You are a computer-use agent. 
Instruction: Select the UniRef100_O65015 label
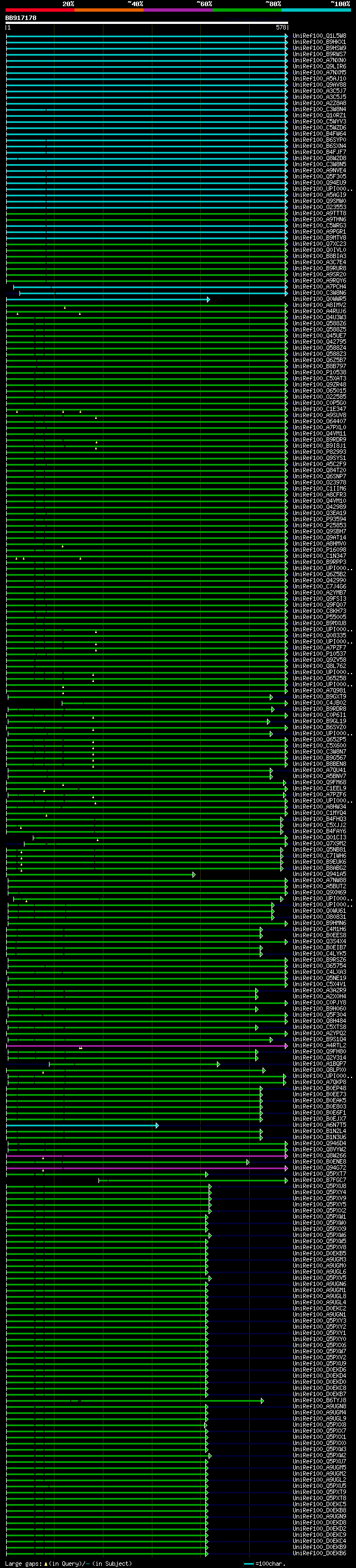click(x=319, y=391)
